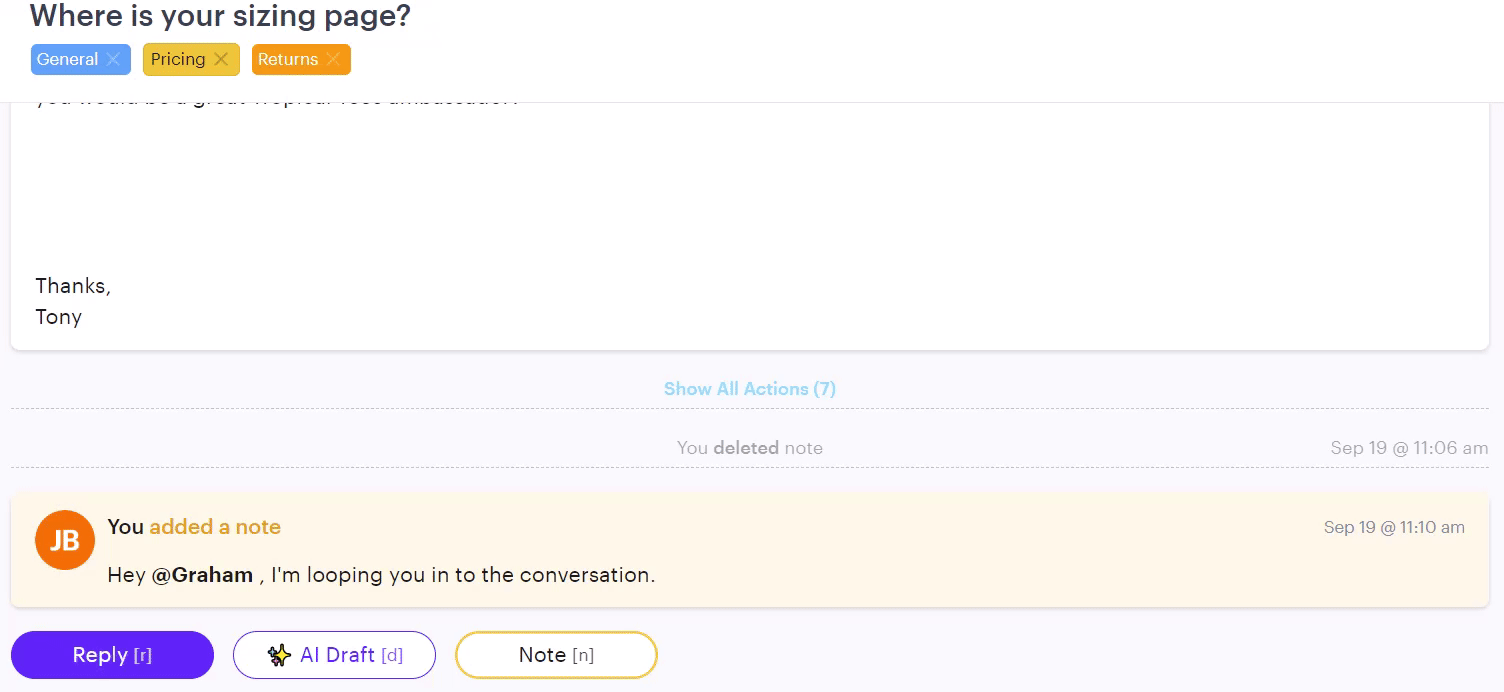Click the conversation title 'Where is your sizing page?'
Screen dimensions: 1504x692
coord(220,17)
